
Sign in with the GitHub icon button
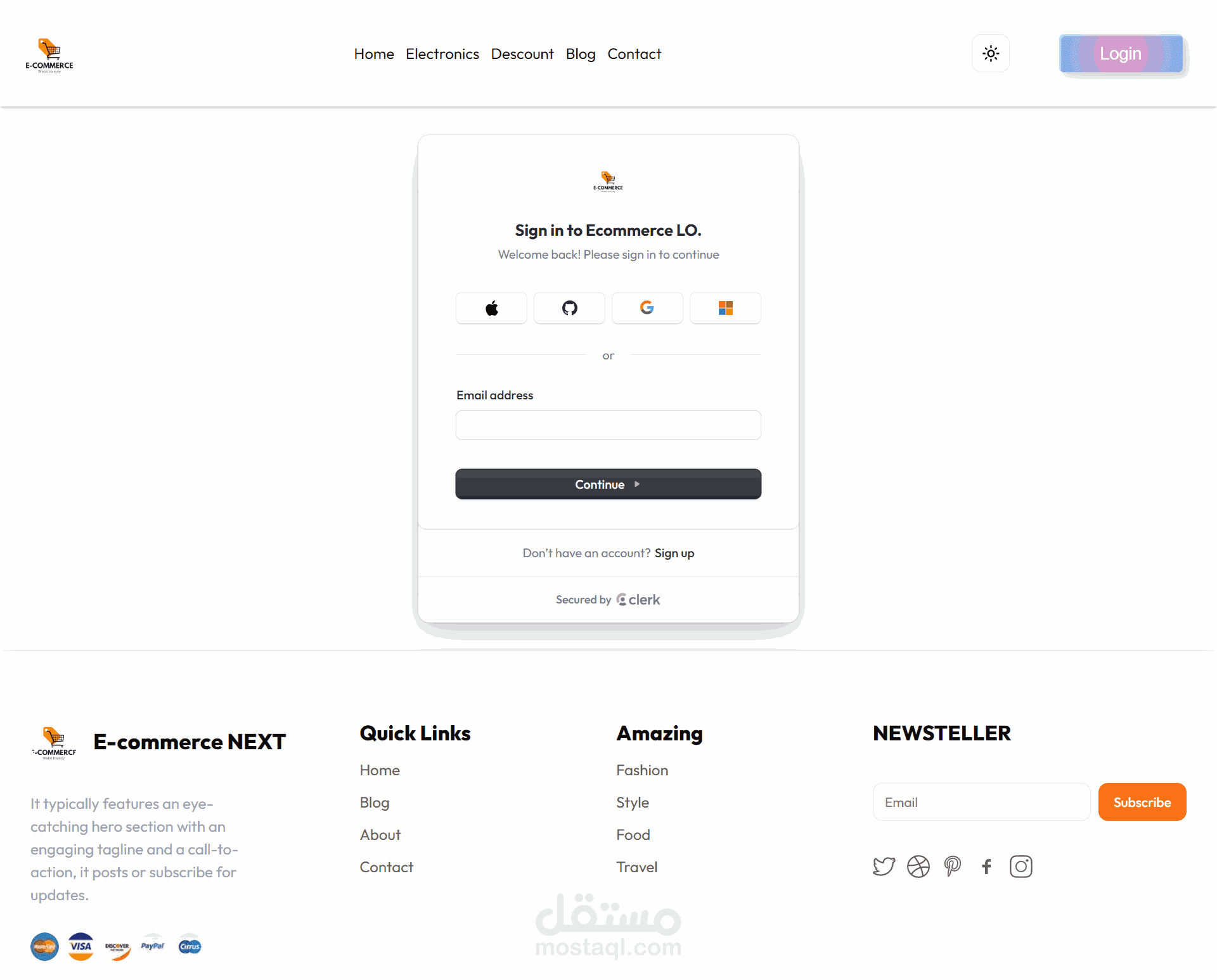569,308
